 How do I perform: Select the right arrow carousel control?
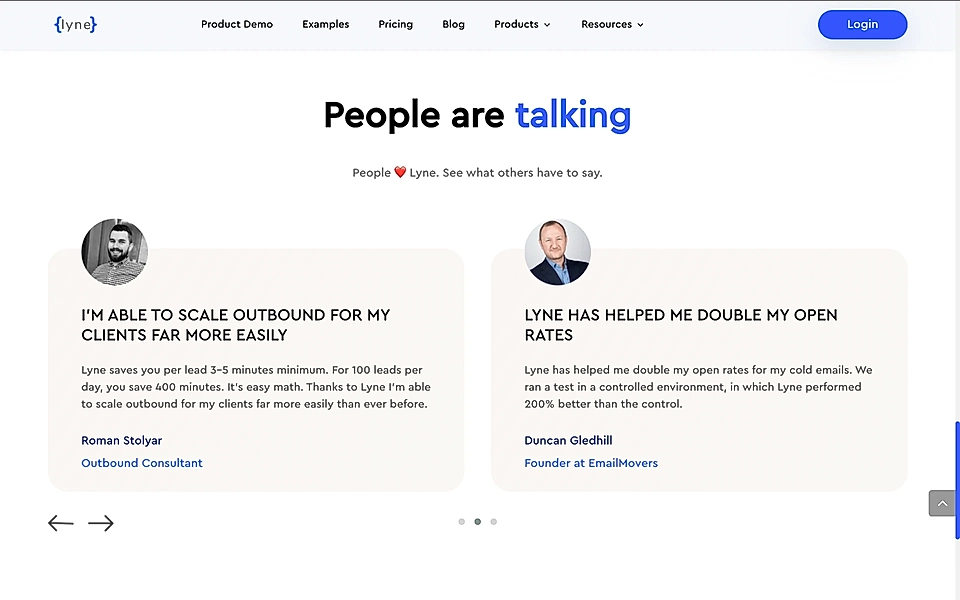tap(100, 523)
